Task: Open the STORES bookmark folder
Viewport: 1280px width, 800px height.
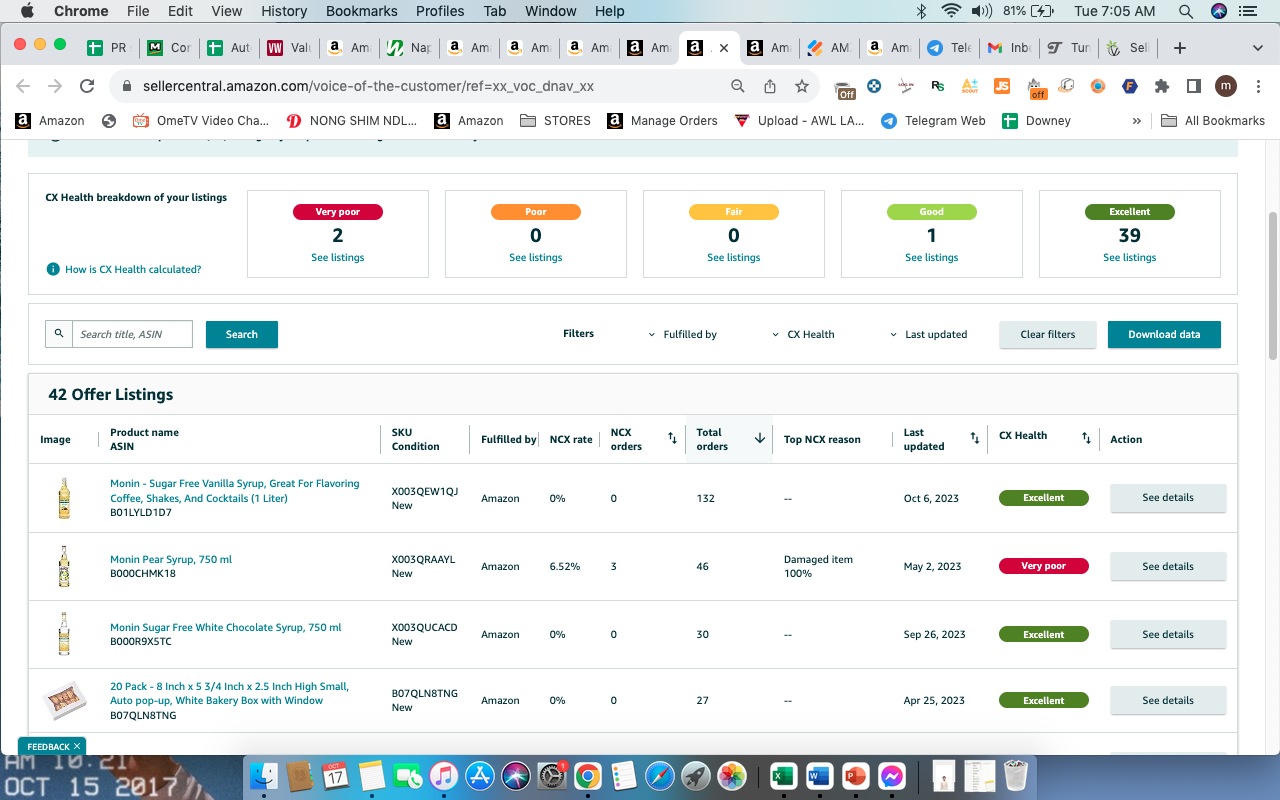Action: 556,121
